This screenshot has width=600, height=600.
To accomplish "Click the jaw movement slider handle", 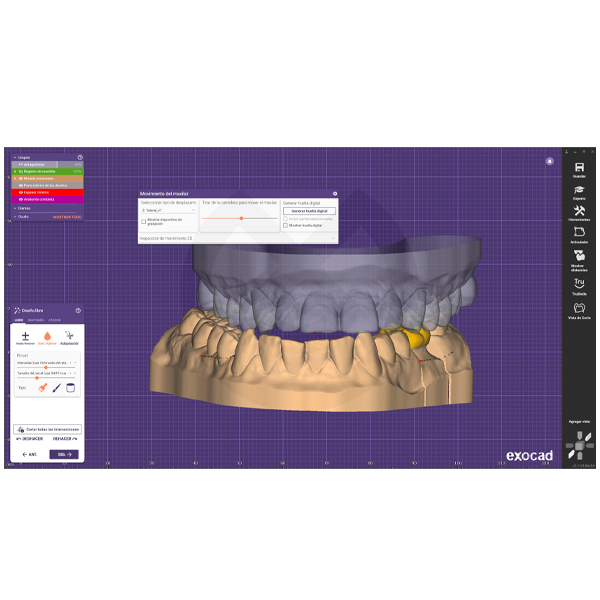I will pos(241,218).
